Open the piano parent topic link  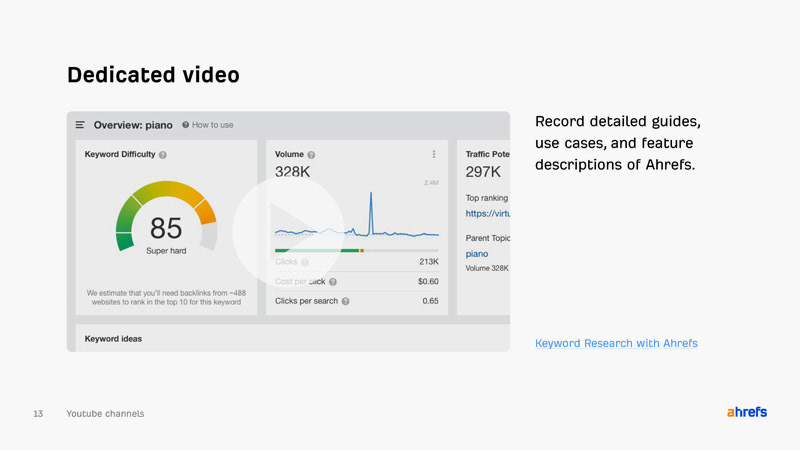click(x=477, y=254)
